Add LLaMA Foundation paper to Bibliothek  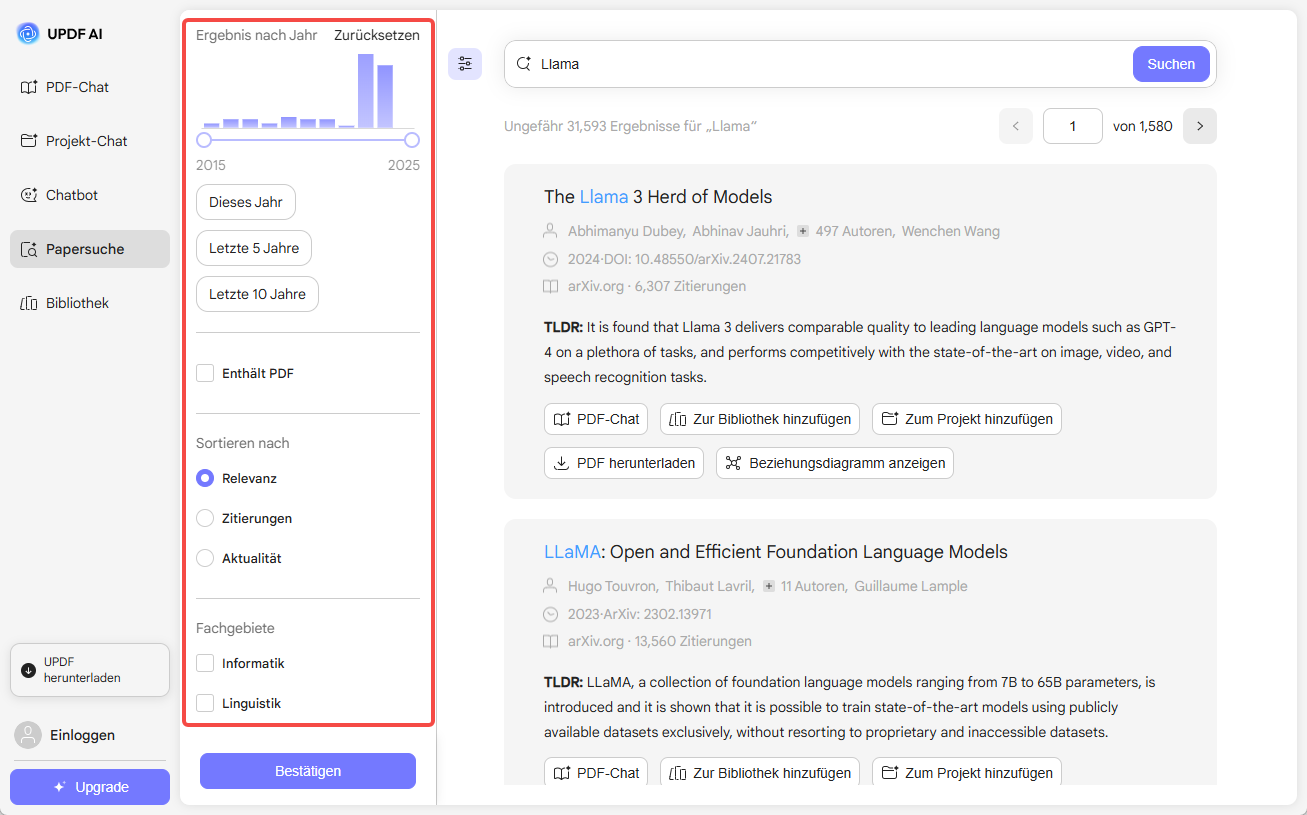[x=759, y=772]
